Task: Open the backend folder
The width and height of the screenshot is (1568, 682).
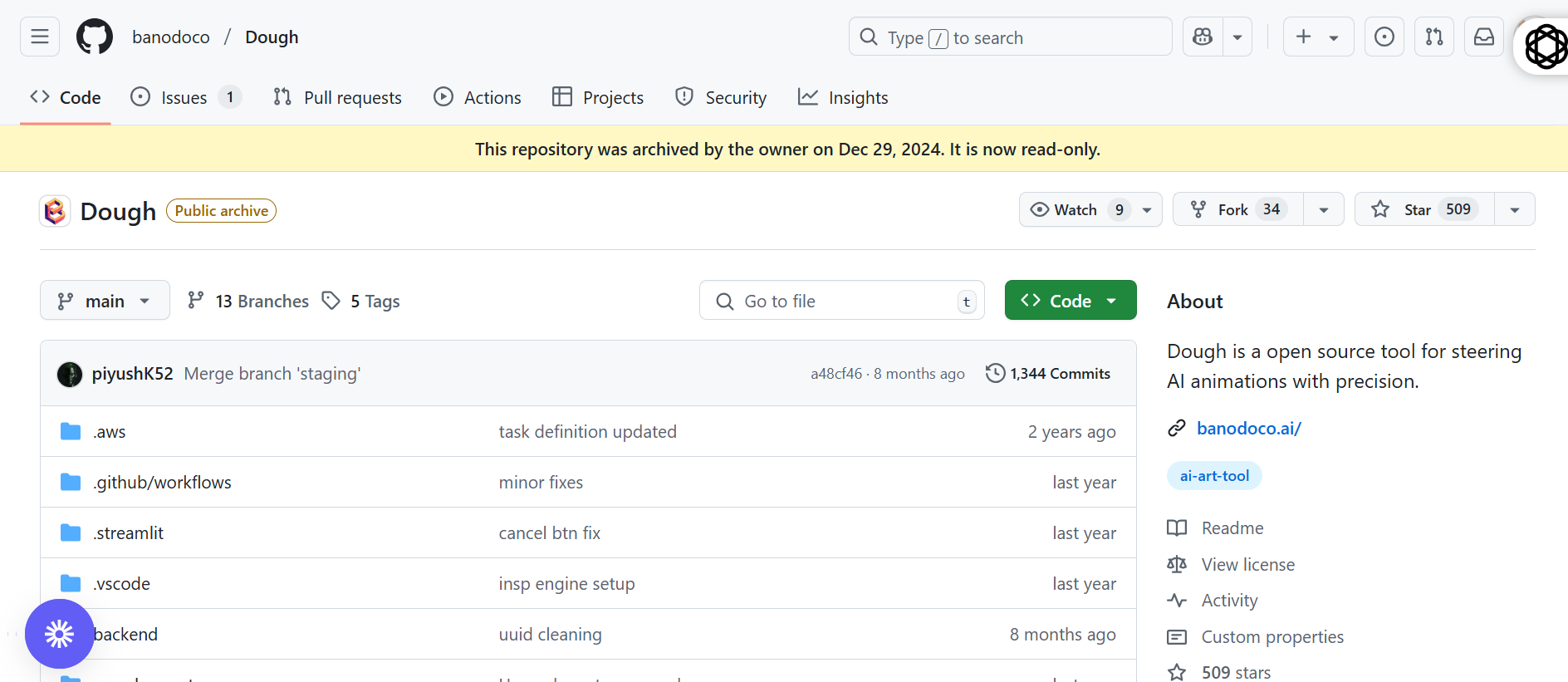Action: (x=125, y=635)
